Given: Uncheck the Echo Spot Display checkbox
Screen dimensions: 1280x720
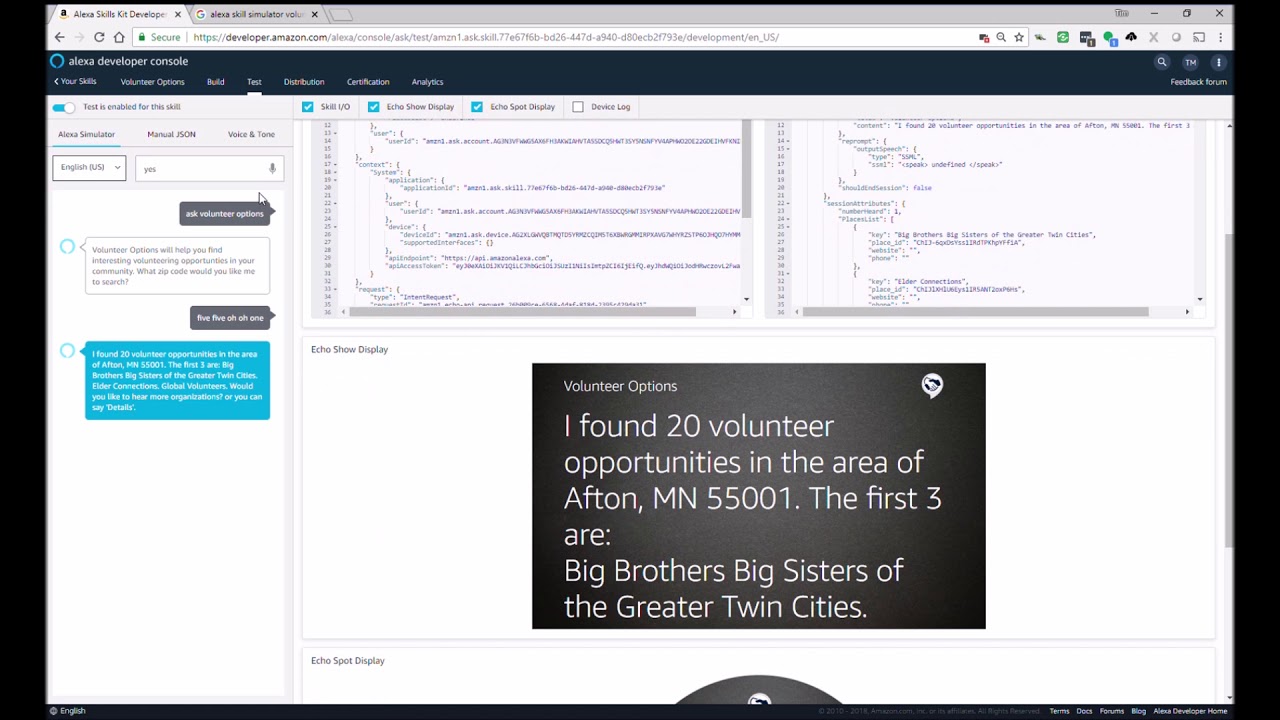Looking at the screenshot, I should pos(477,107).
